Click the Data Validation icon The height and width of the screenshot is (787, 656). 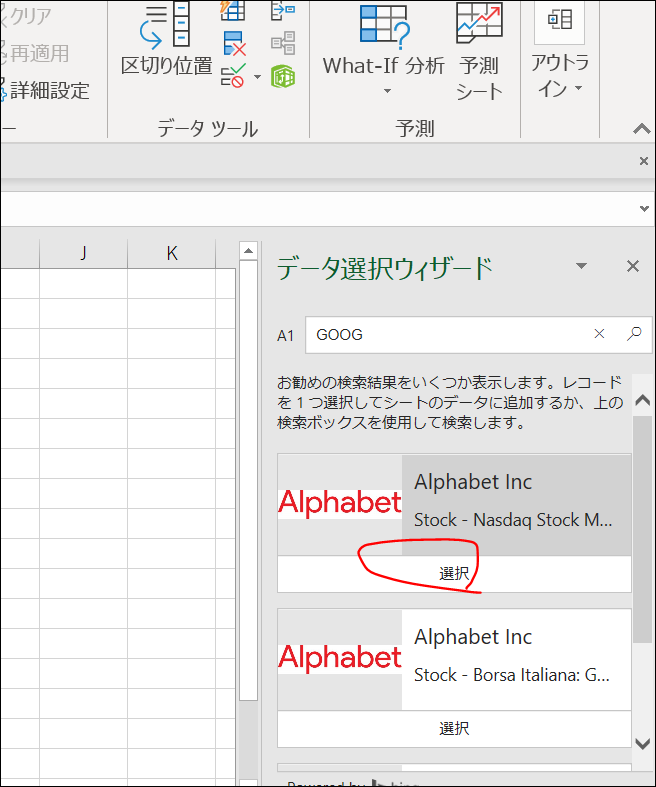(x=233, y=76)
